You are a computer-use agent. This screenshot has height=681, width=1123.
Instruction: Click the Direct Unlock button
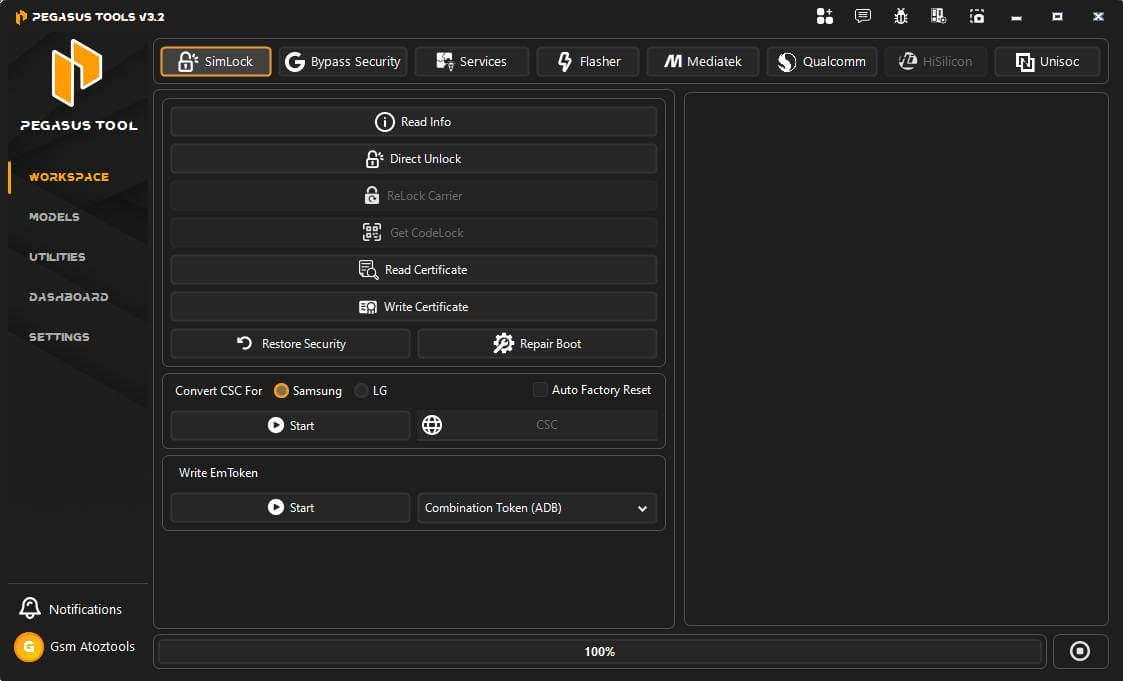click(x=413, y=158)
